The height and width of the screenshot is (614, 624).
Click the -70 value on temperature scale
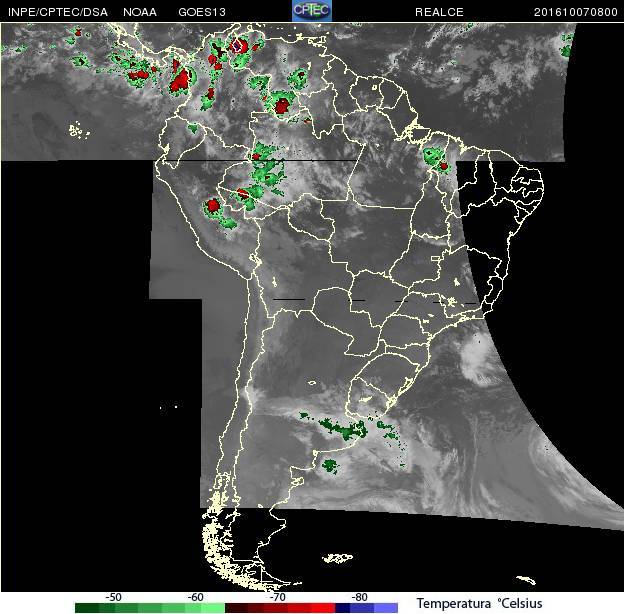[x=277, y=597]
